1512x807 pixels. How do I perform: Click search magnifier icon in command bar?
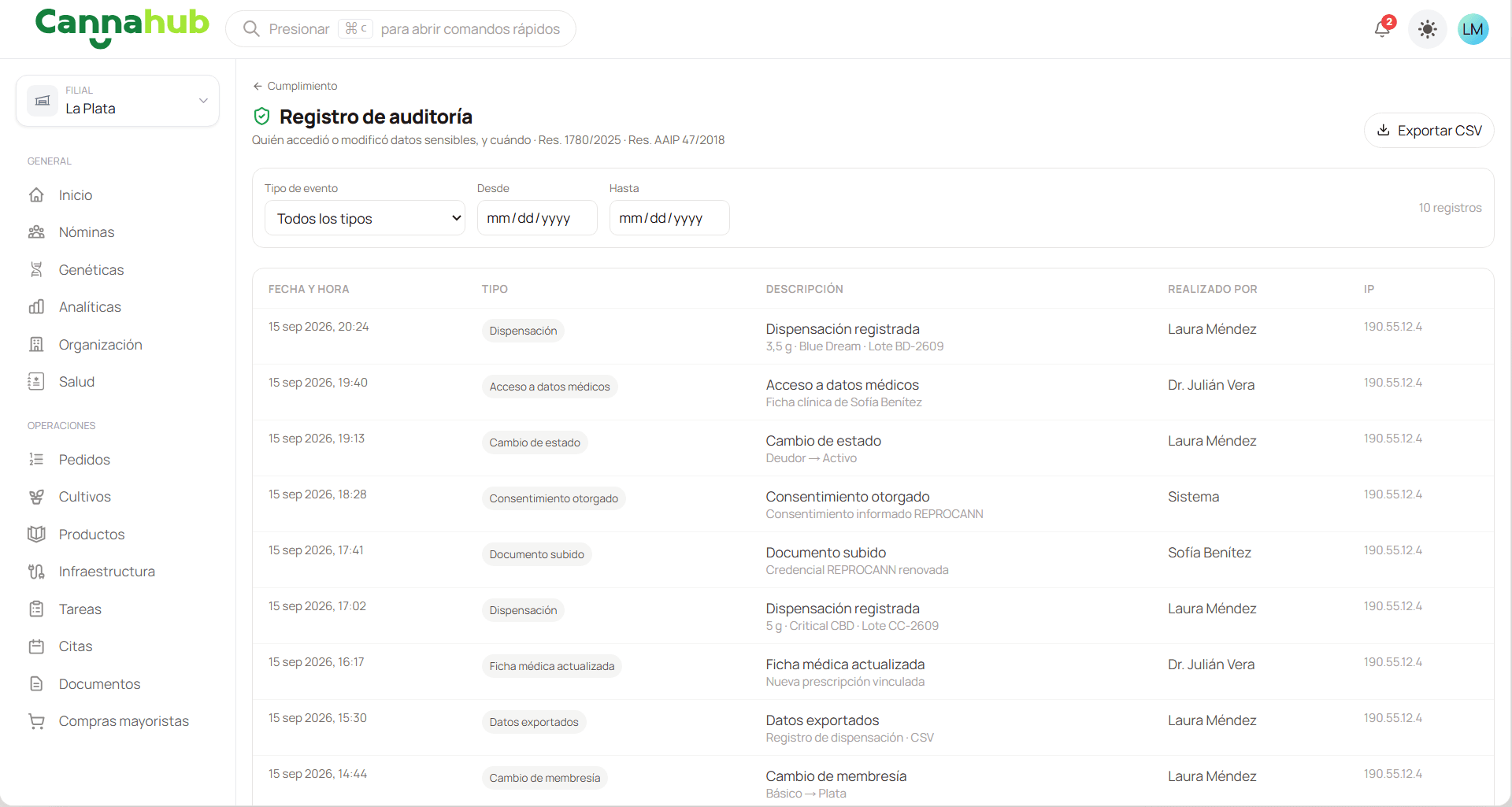click(251, 29)
